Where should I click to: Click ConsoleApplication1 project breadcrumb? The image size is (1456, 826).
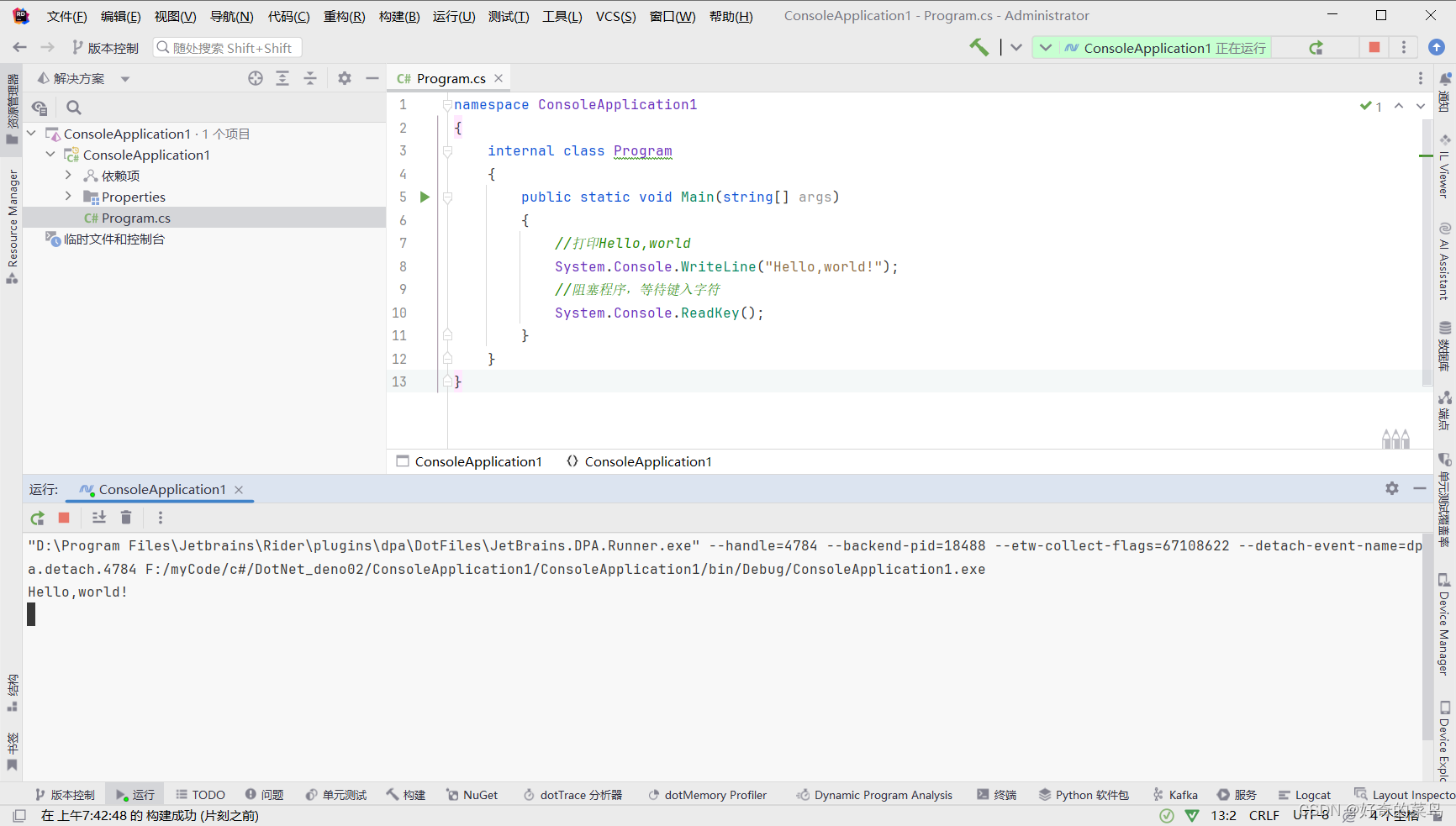tap(469, 461)
